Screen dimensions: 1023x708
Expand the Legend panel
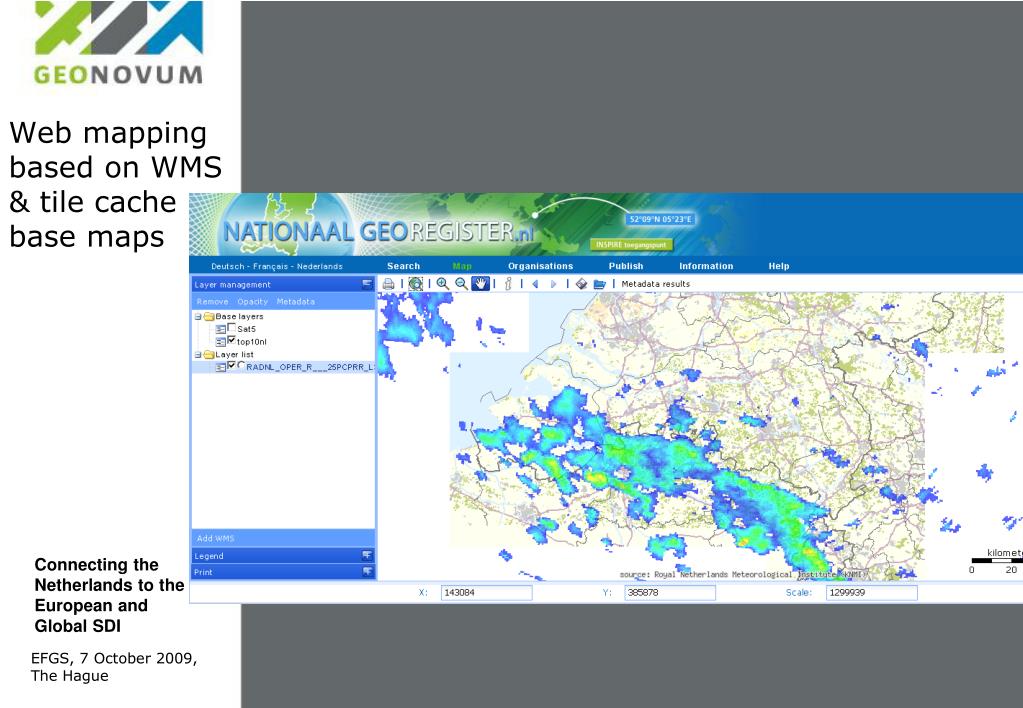click(x=367, y=555)
